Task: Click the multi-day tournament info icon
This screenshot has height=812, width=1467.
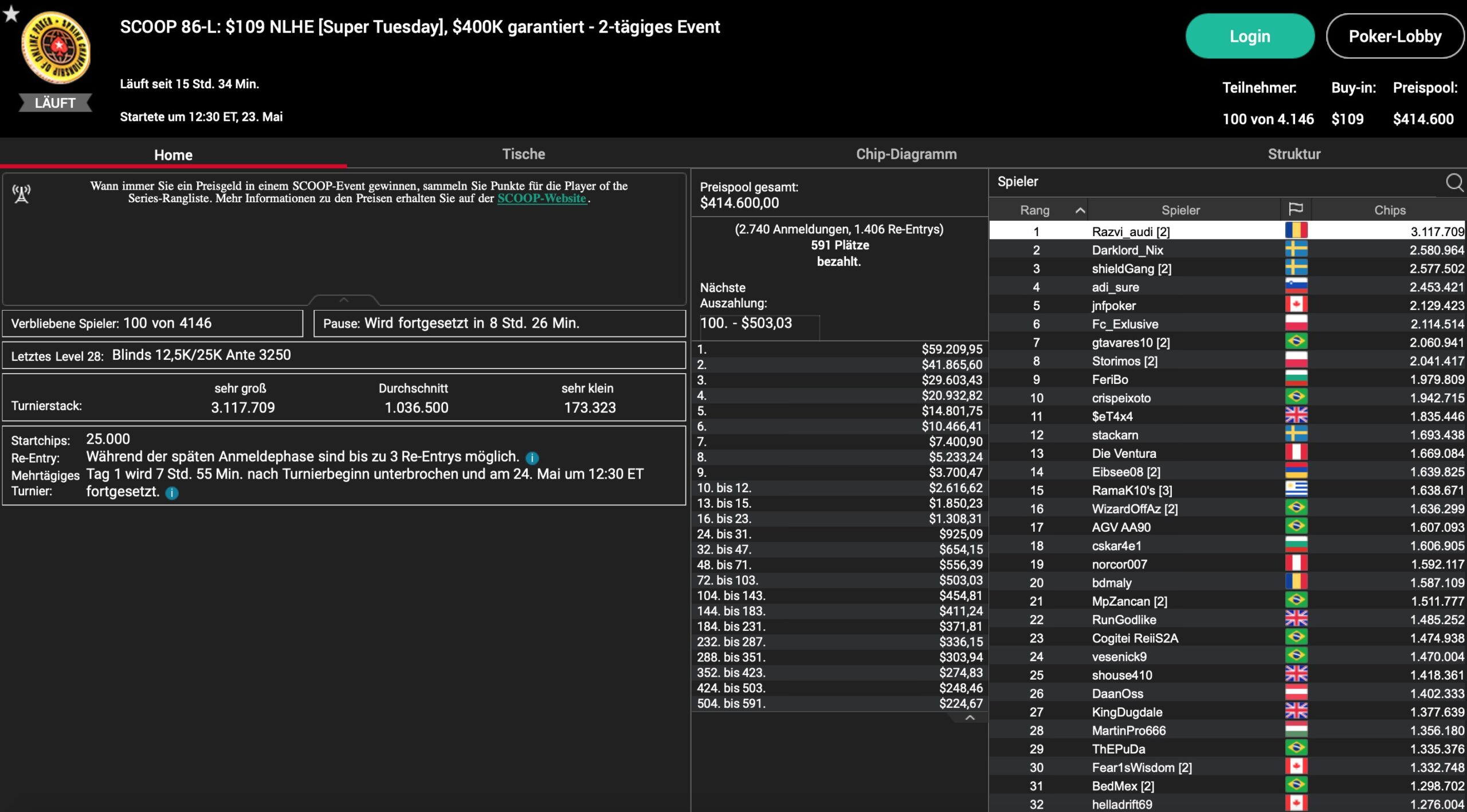Action: [x=171, y=493]
